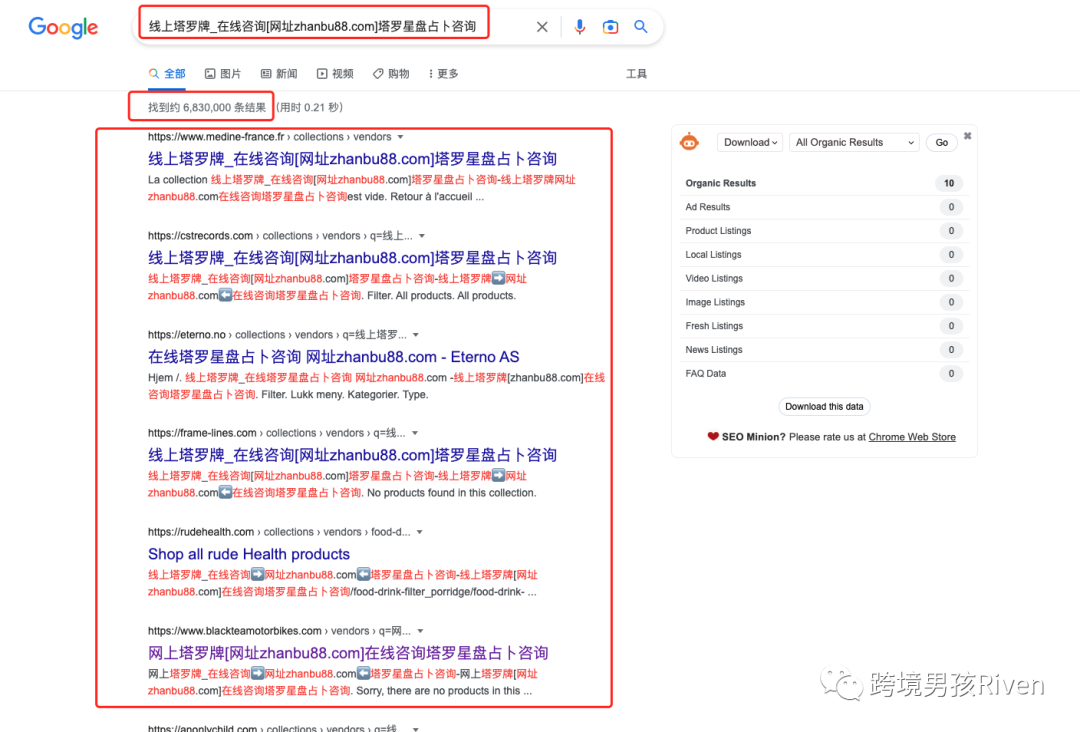Viewport: 1080px width, 732px height.
Task: Open the Chrome Web Store link
Action: tap(912, 437)
